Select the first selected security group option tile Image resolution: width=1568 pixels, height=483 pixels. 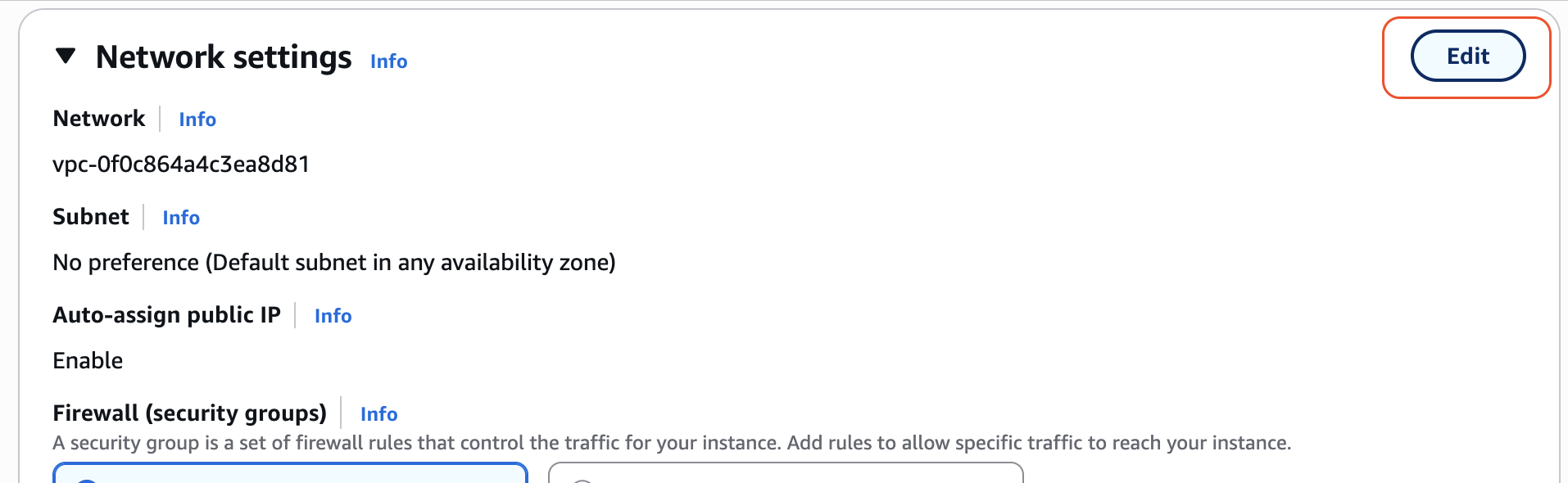point(290,473)
